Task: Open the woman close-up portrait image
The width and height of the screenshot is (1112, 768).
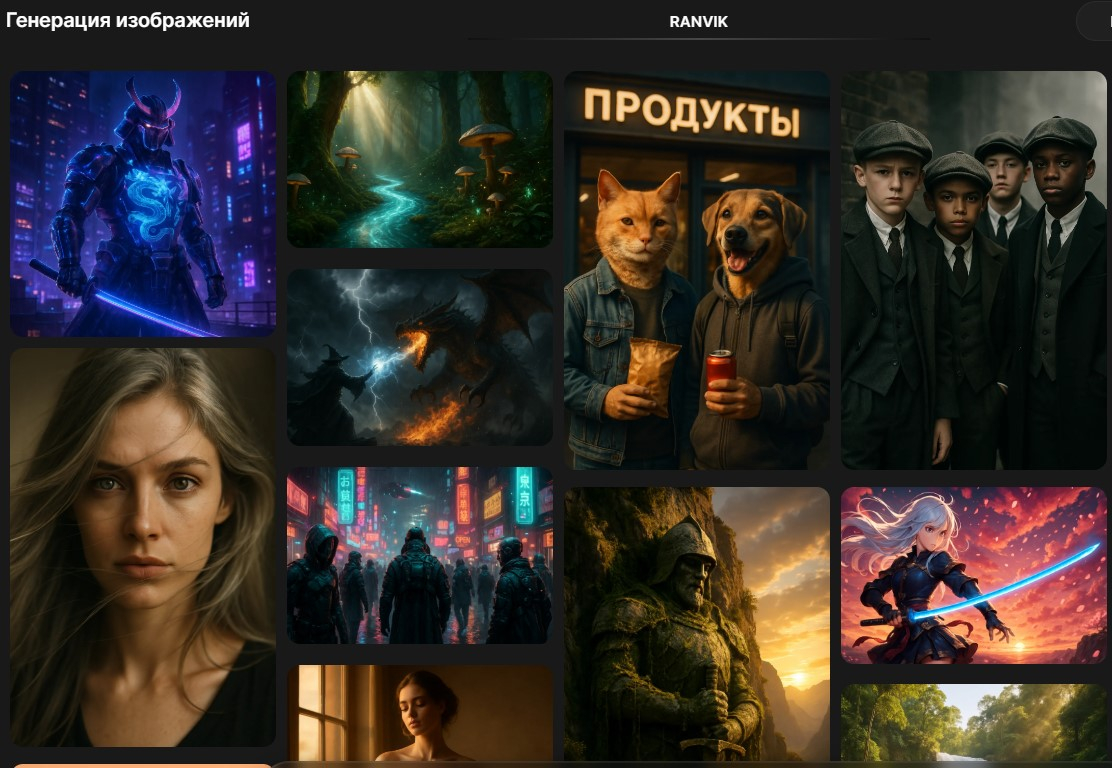Action: click(x=143, y=547)
